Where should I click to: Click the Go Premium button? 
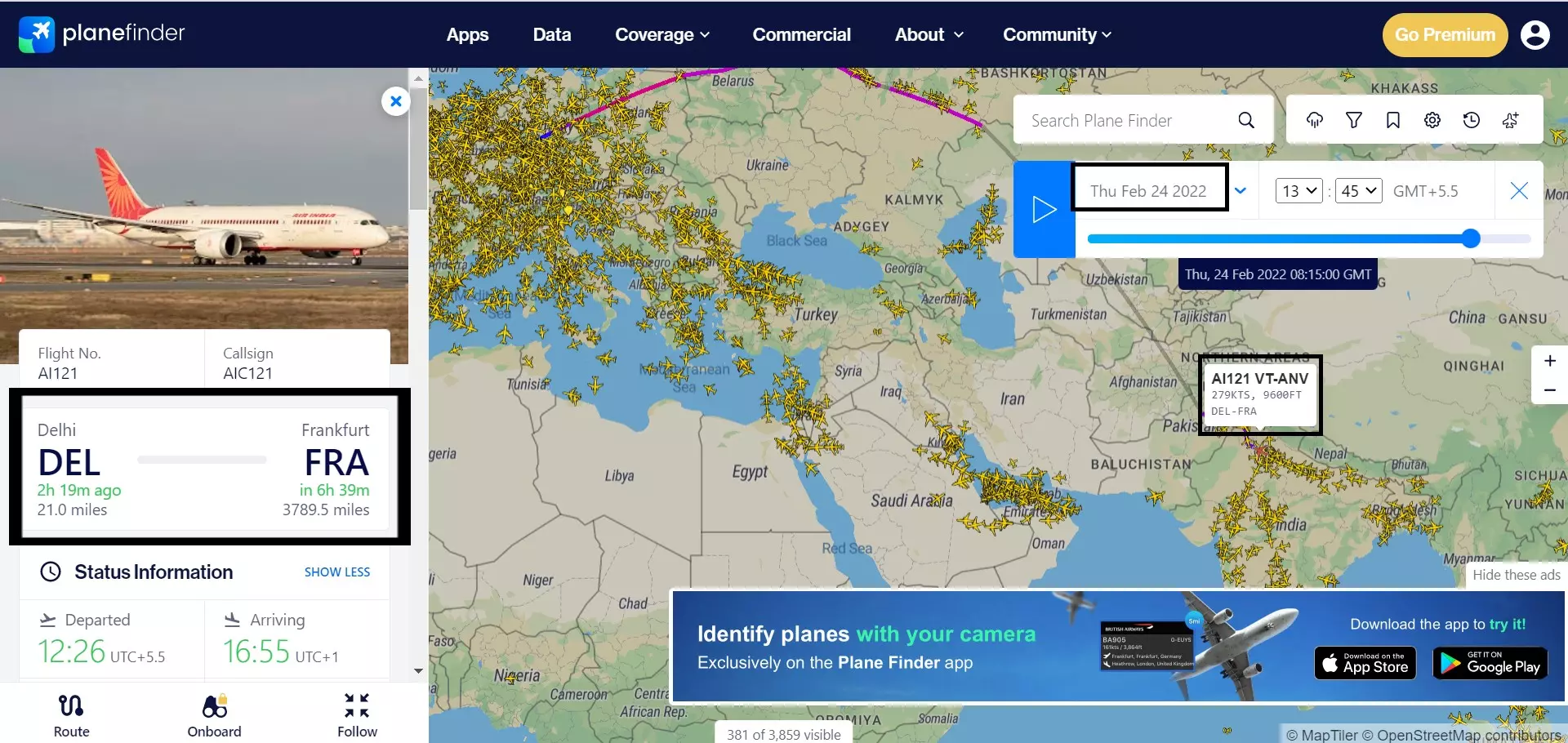[1444, 34]
